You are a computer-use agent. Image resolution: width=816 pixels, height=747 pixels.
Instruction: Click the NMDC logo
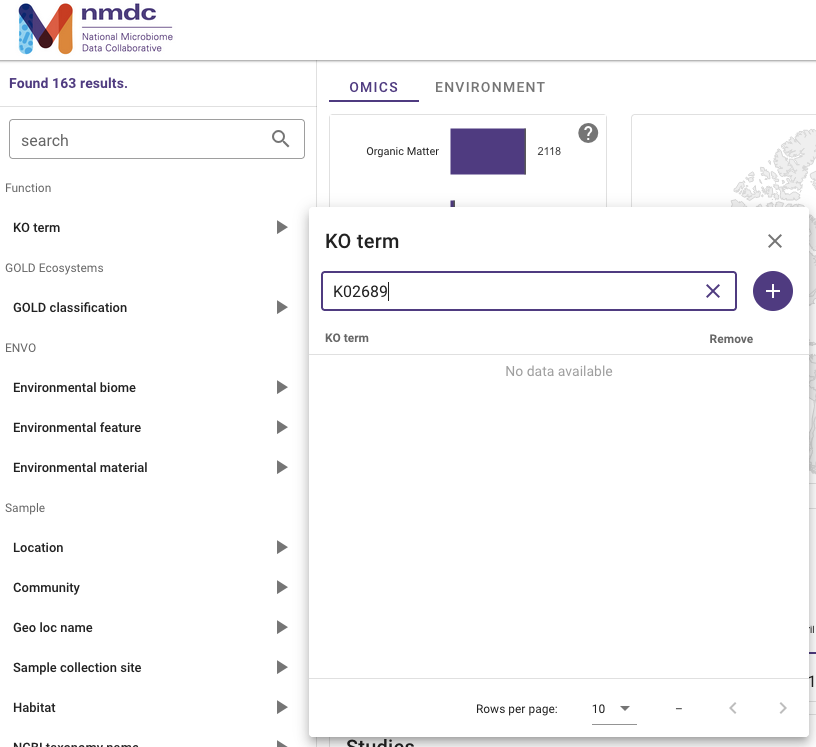(x=90, y=28)
